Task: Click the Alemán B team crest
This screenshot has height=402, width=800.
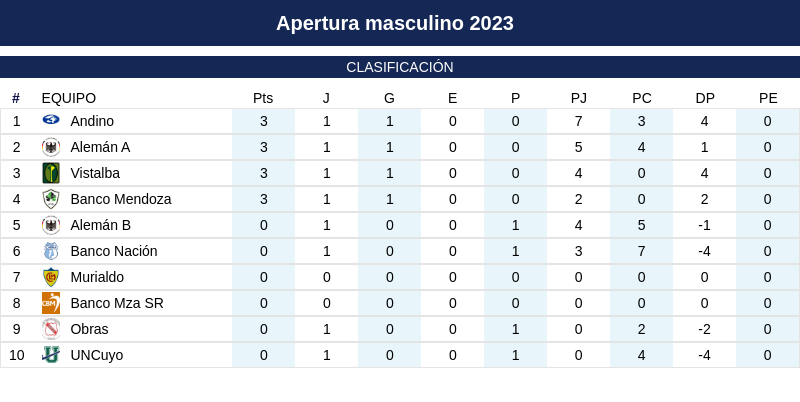Action: point(51,225)
